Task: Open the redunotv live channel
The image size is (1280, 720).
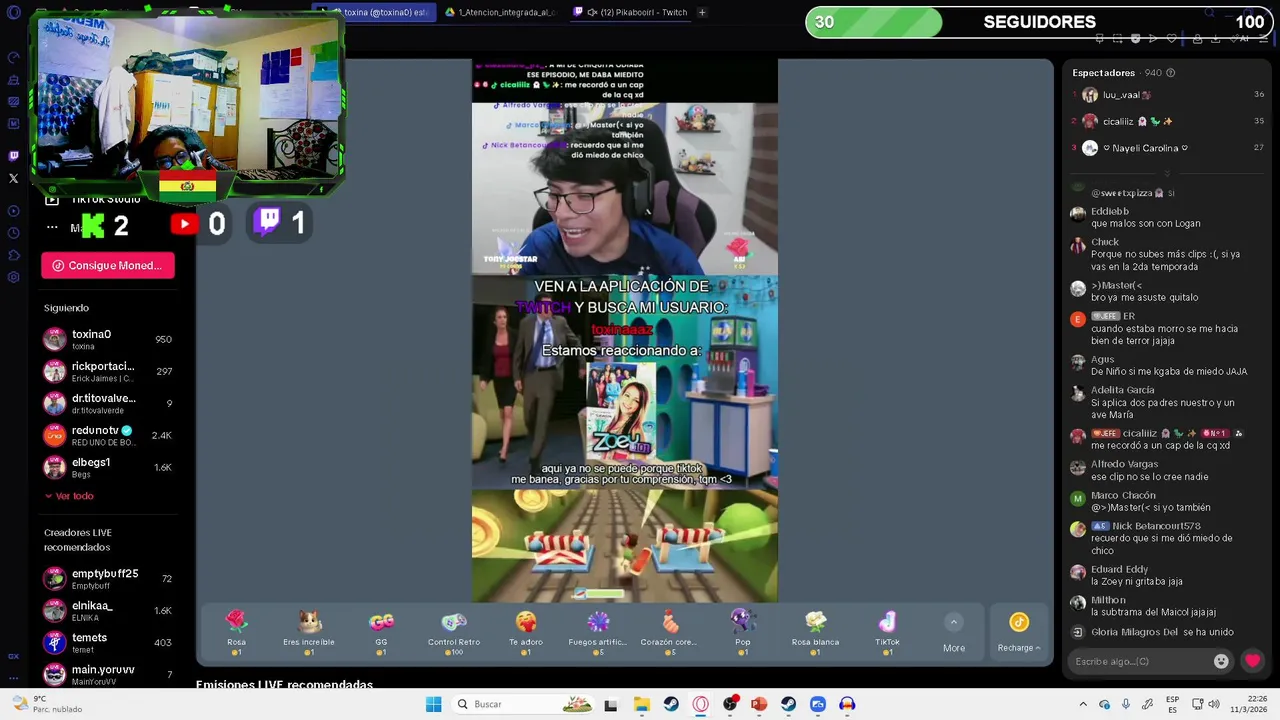Action: coord(107,435)
